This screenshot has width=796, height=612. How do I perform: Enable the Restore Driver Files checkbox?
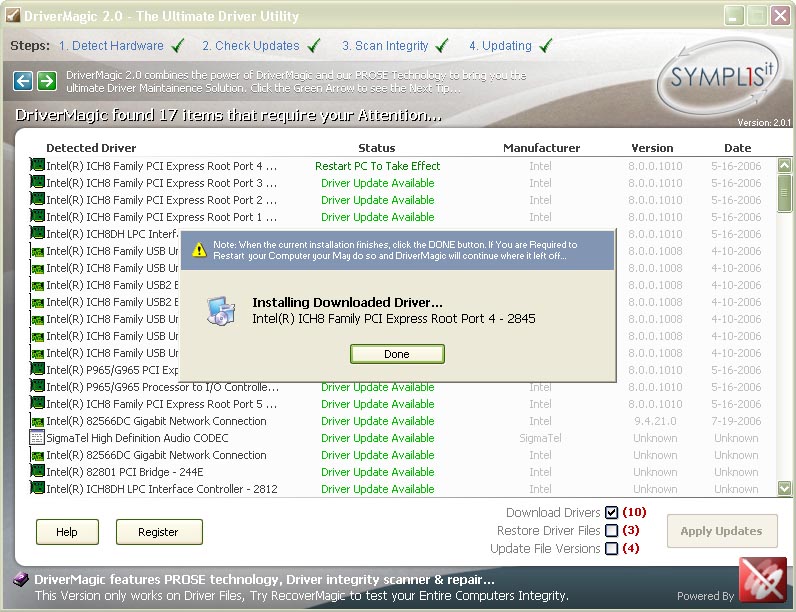(x=612, y=531)
